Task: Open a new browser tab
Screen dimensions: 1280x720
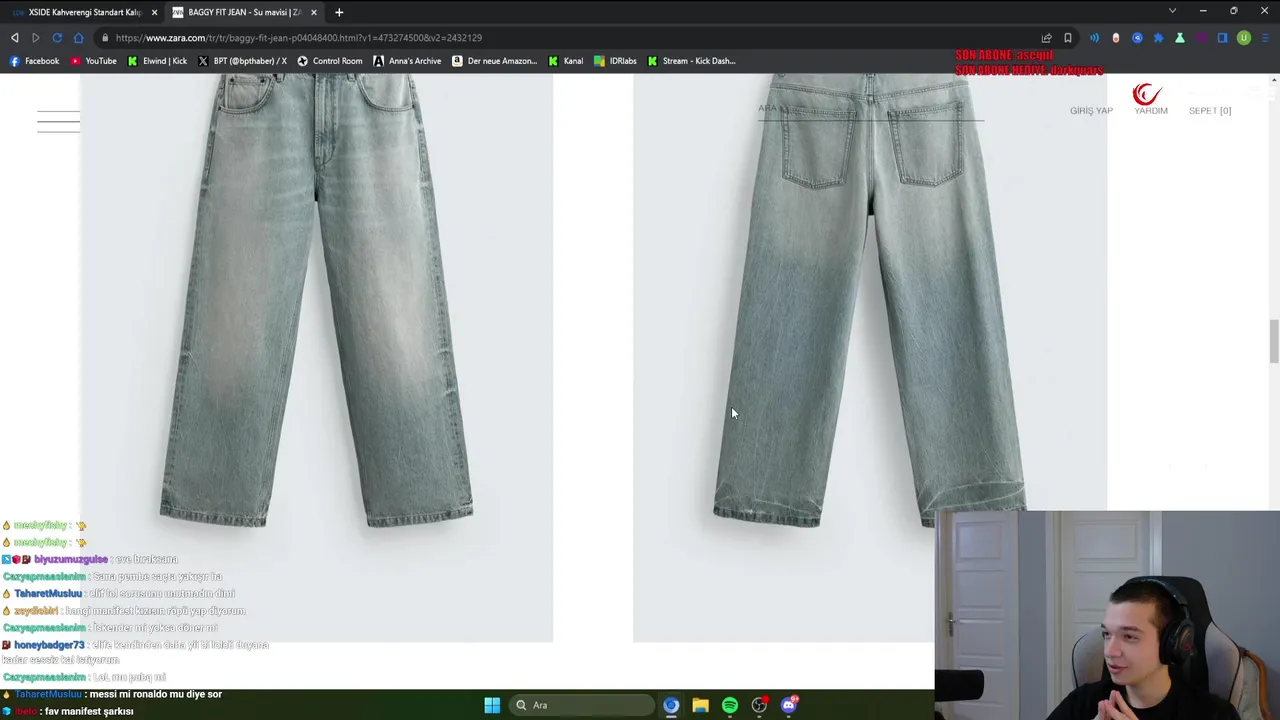Action: coord(339,12)
